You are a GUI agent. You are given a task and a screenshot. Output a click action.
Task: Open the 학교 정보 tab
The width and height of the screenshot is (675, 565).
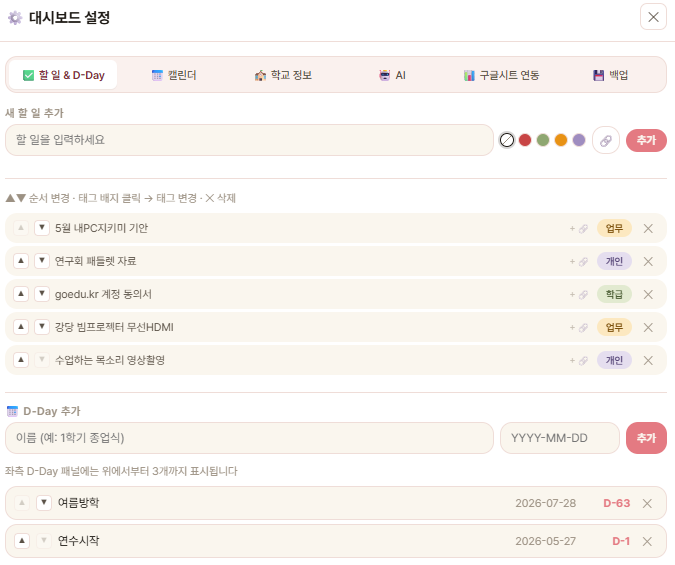point(283,75)
